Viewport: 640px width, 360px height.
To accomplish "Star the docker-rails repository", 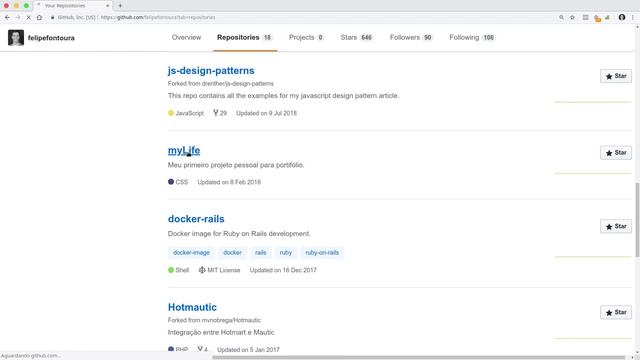I will tap(616, 226).
